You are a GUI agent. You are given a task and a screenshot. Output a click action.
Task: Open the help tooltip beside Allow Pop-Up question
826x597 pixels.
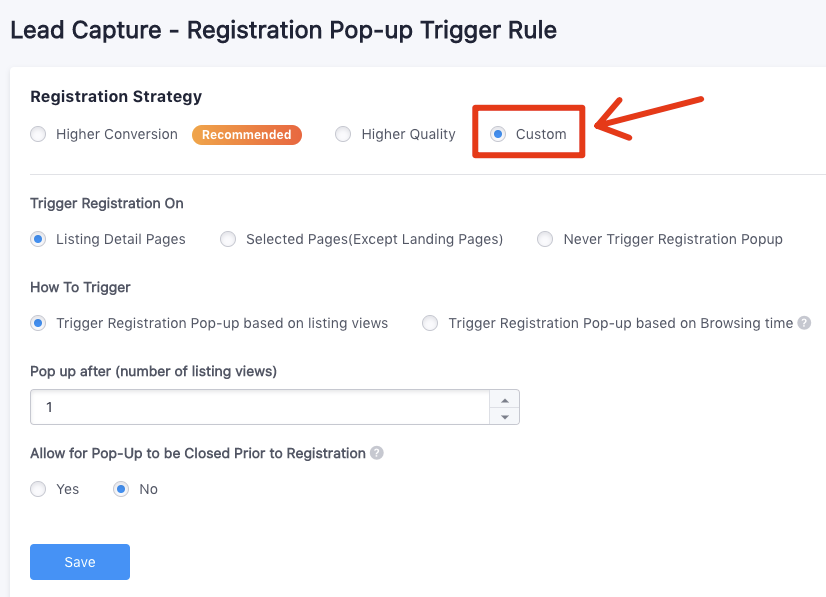pyautogui.click(x=376, y=453)
